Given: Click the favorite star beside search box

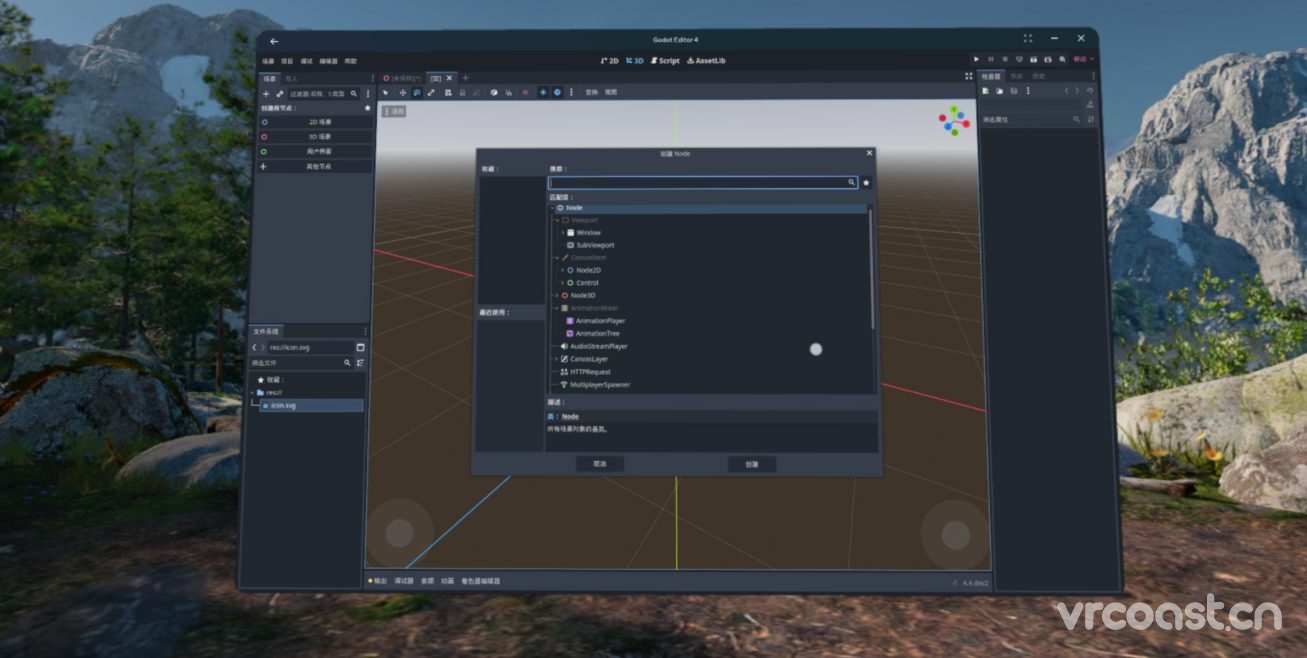Looking at the screenshot, I should (866, 183).
